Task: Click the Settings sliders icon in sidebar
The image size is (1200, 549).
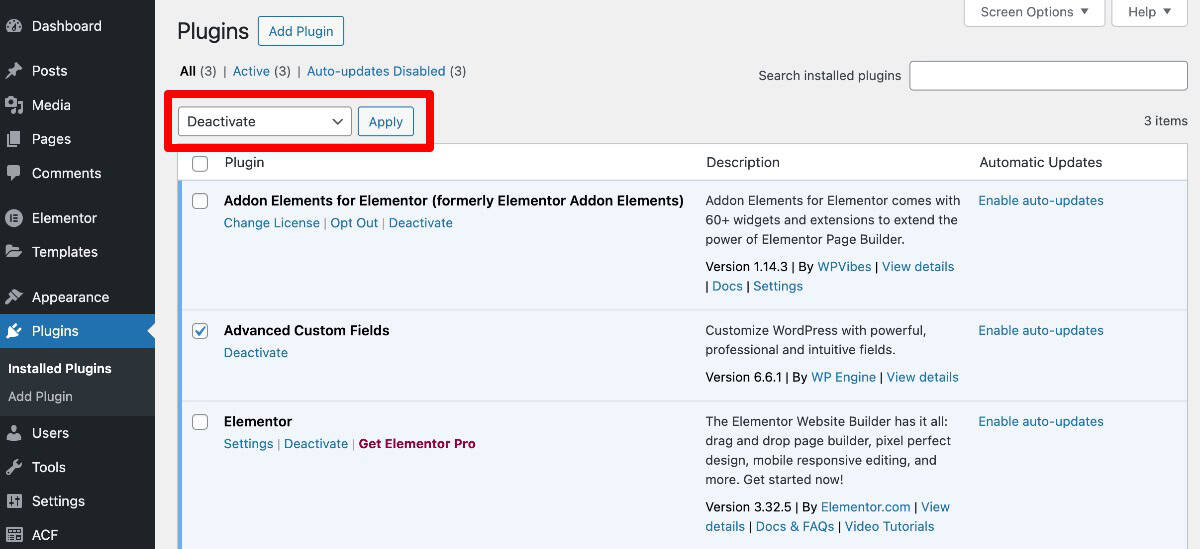Action: click(14, 501)
